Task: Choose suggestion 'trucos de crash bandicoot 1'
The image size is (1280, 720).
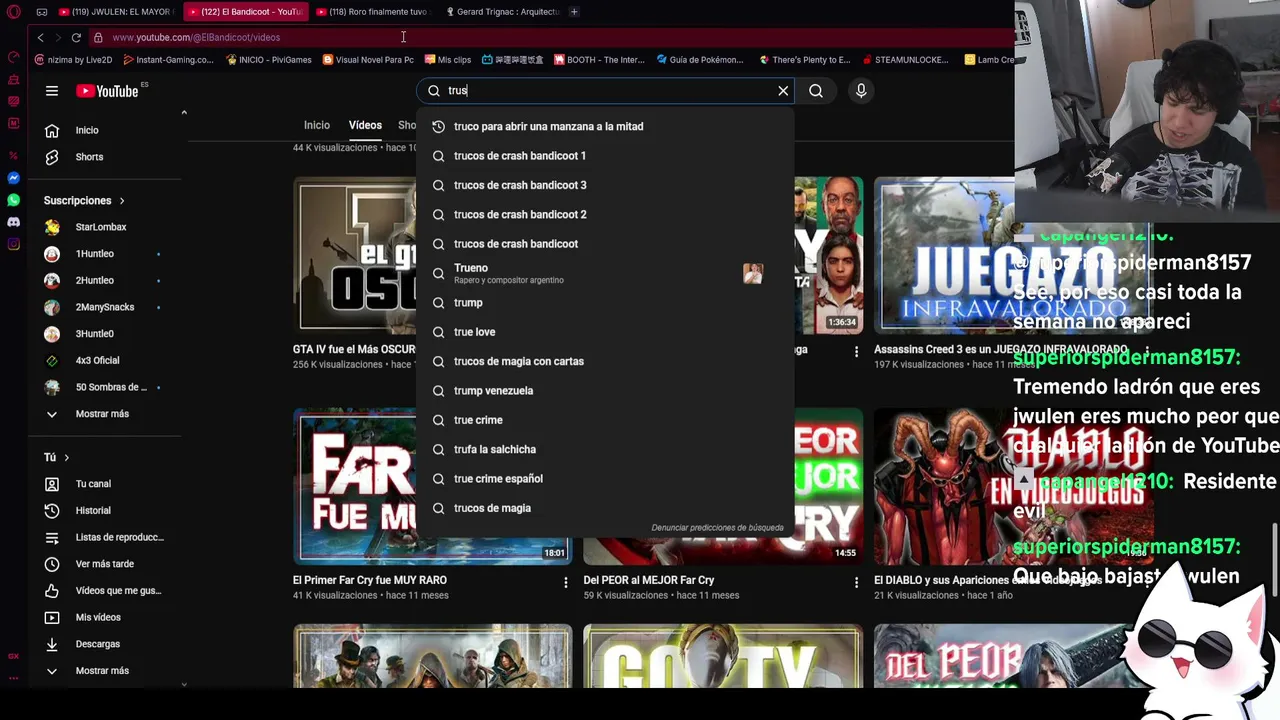Action: [605, 156]
